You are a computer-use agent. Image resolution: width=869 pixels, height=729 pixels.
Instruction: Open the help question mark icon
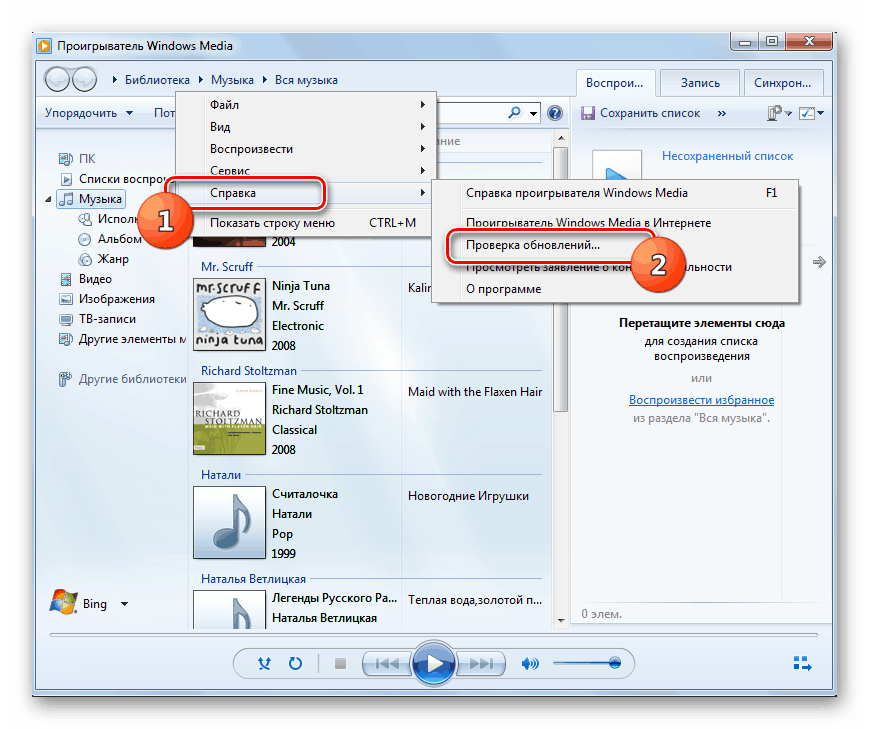click(555, 112)
